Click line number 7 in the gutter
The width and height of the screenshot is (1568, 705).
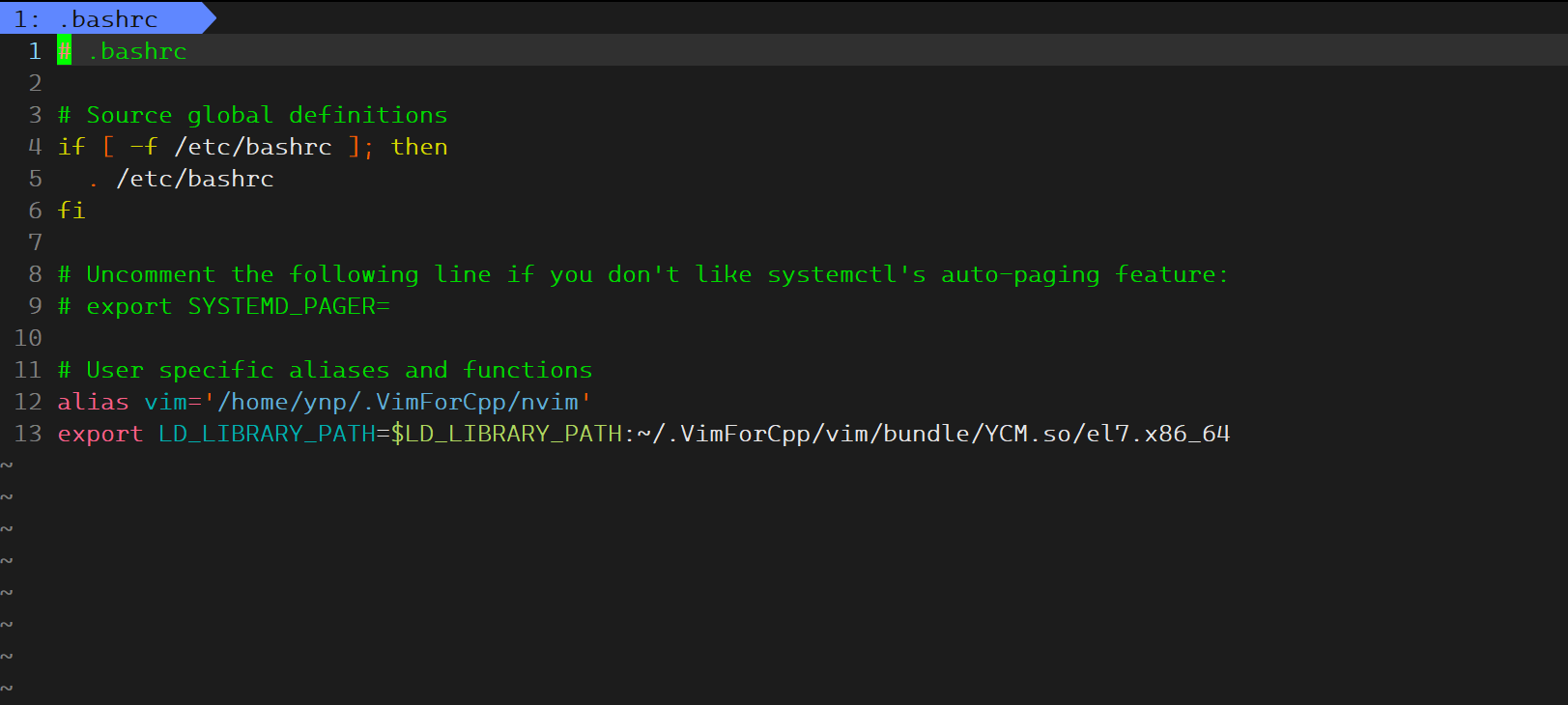pos(35,242)
